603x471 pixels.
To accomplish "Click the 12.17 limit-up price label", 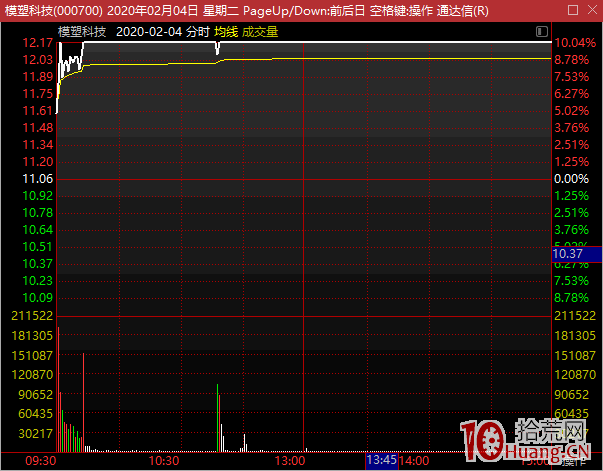I will (x=38, y=43).
